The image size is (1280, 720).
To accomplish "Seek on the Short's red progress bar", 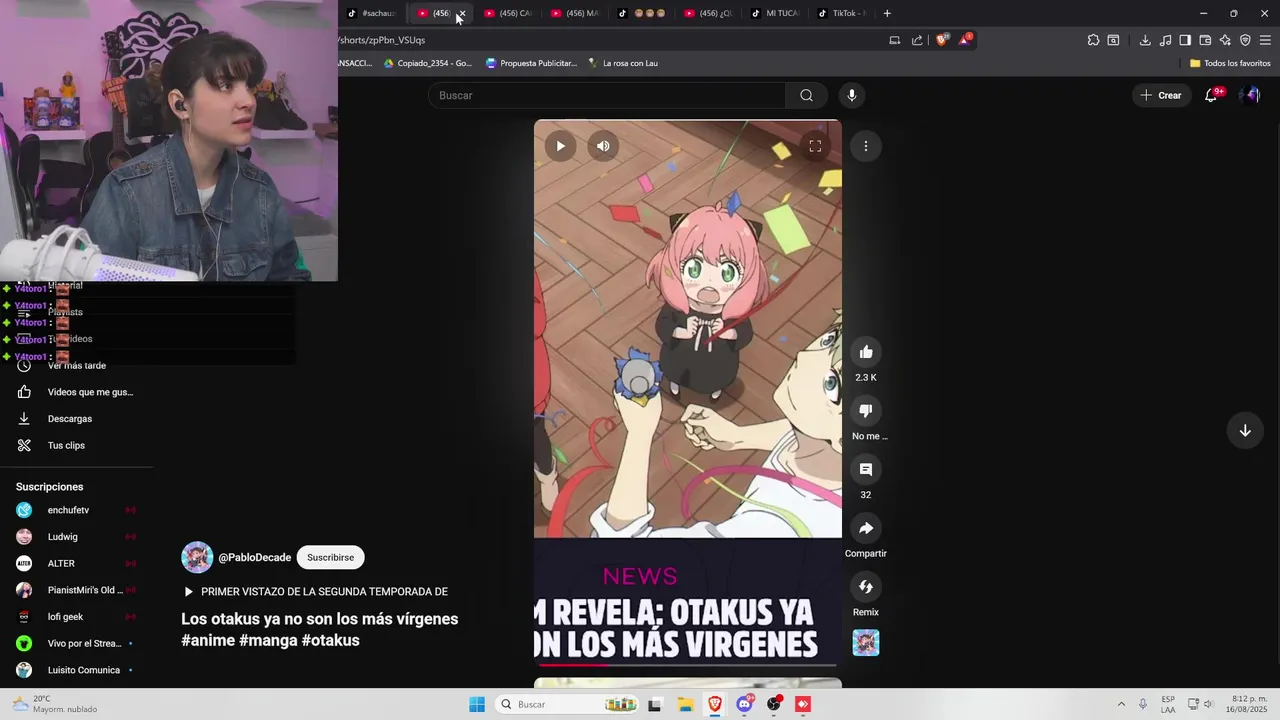I will pyautogui.click(x=687, y=663).
